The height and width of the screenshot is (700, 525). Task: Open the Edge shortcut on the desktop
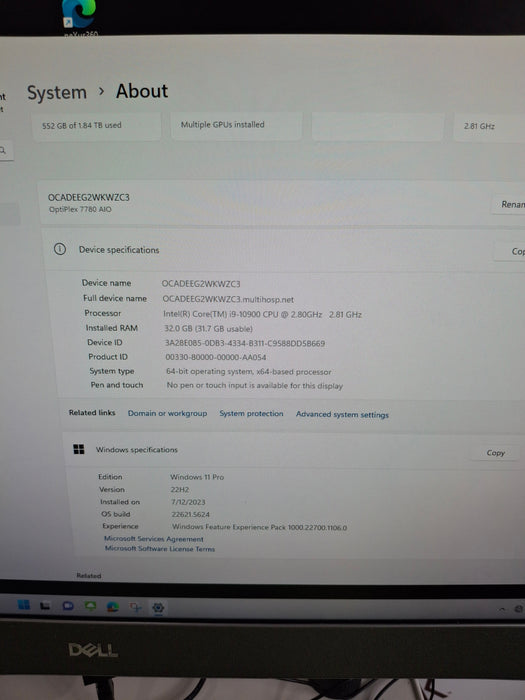point(79,13)
